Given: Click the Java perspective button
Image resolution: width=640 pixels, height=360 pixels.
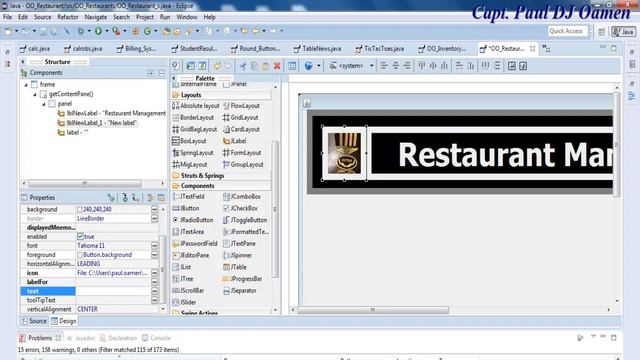Looking at the screenshot, I should 624,31.
